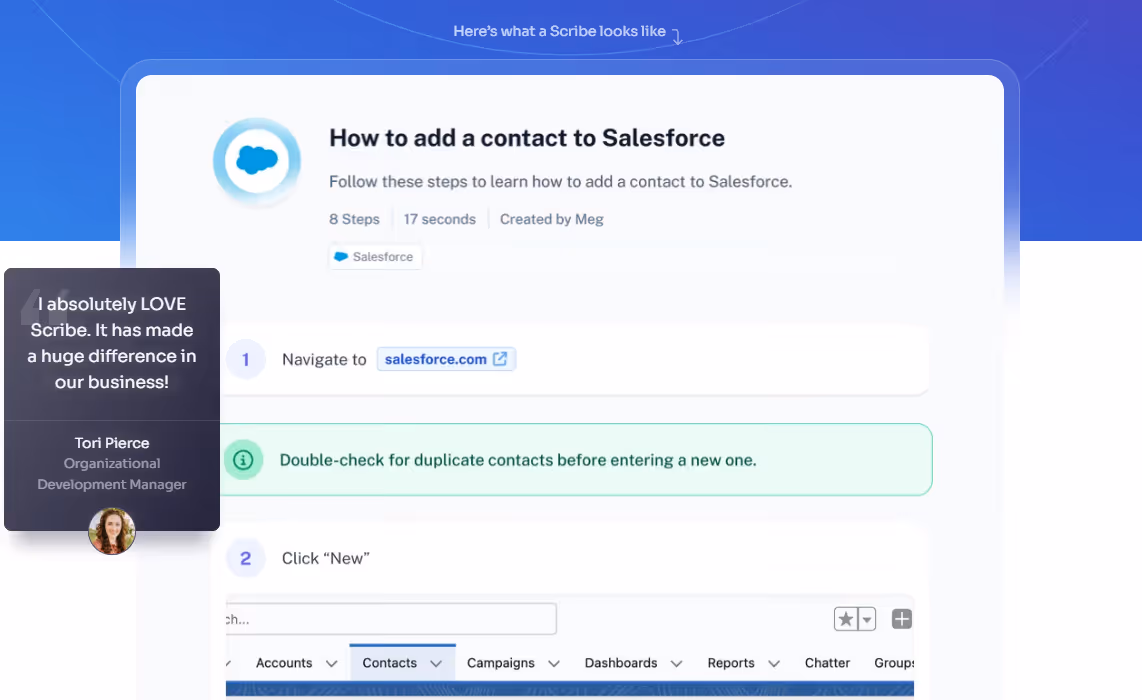
Task: Click the Salesforce tag chip
Action: (x=375, y=257)
